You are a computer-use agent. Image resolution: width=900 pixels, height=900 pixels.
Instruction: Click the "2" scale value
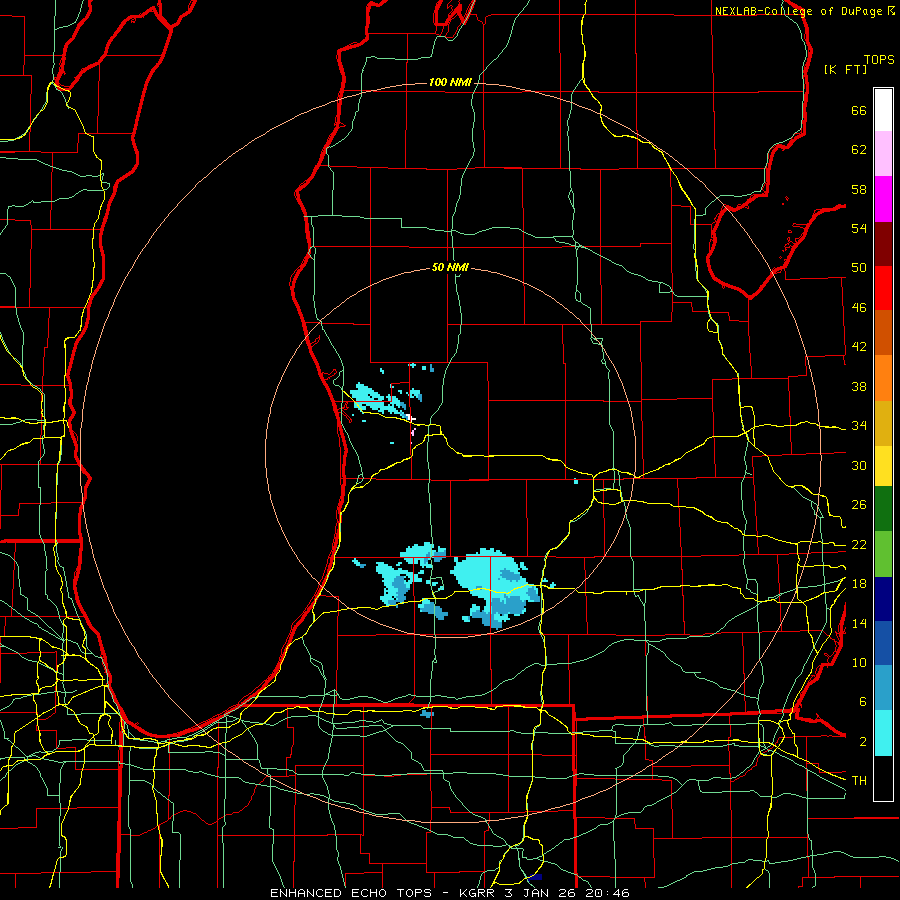[862, 742]
